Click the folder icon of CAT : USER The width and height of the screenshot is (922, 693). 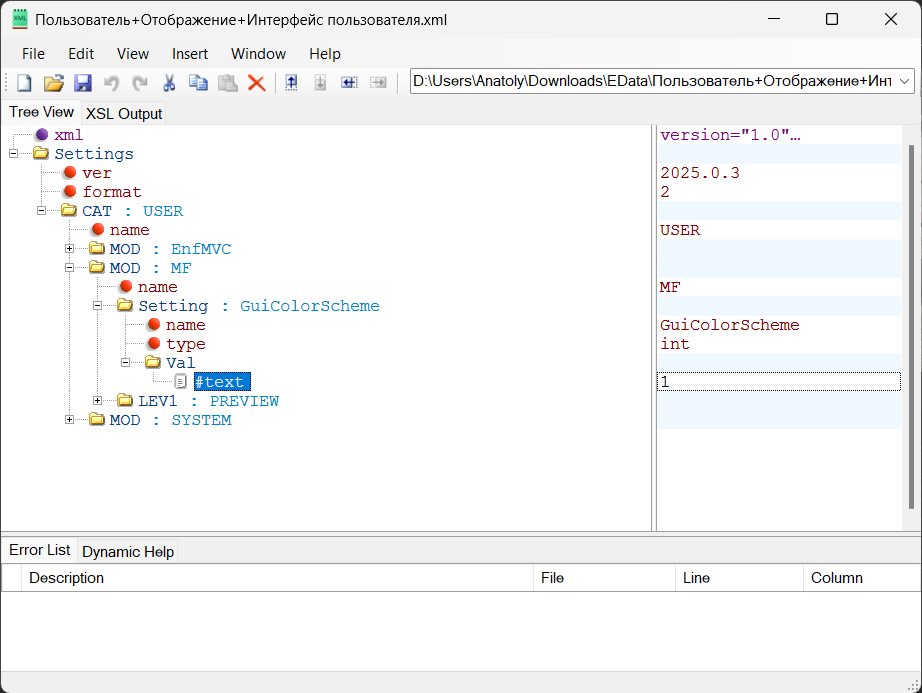(x=69, y=210)
